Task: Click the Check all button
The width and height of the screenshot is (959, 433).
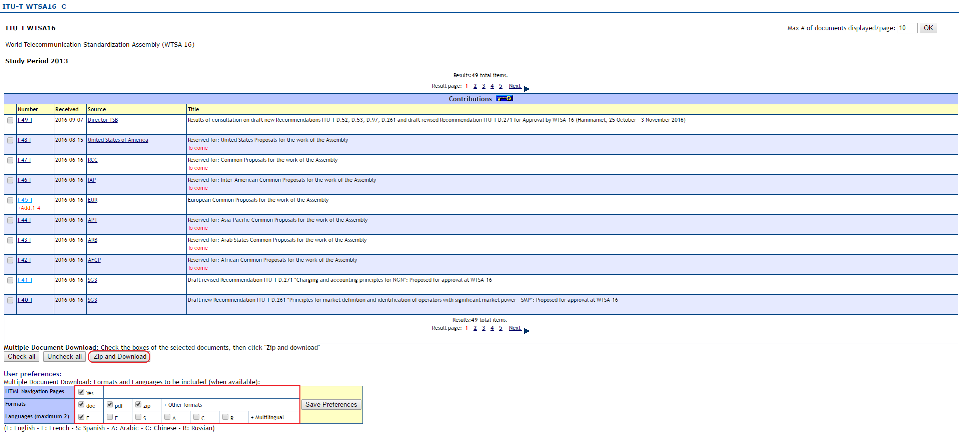Action: click(21, 357)
